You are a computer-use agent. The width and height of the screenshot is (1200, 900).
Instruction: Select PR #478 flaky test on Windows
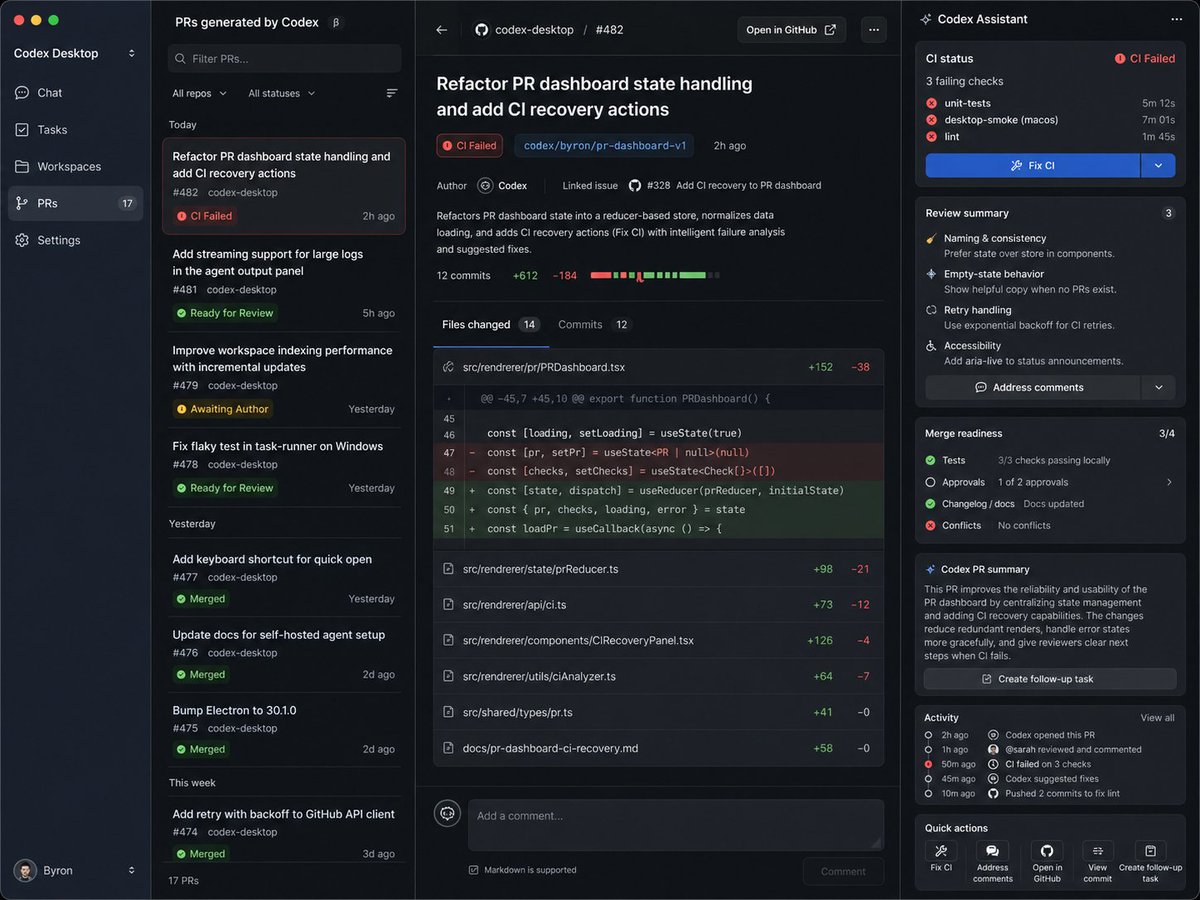[x=284, y=467]
